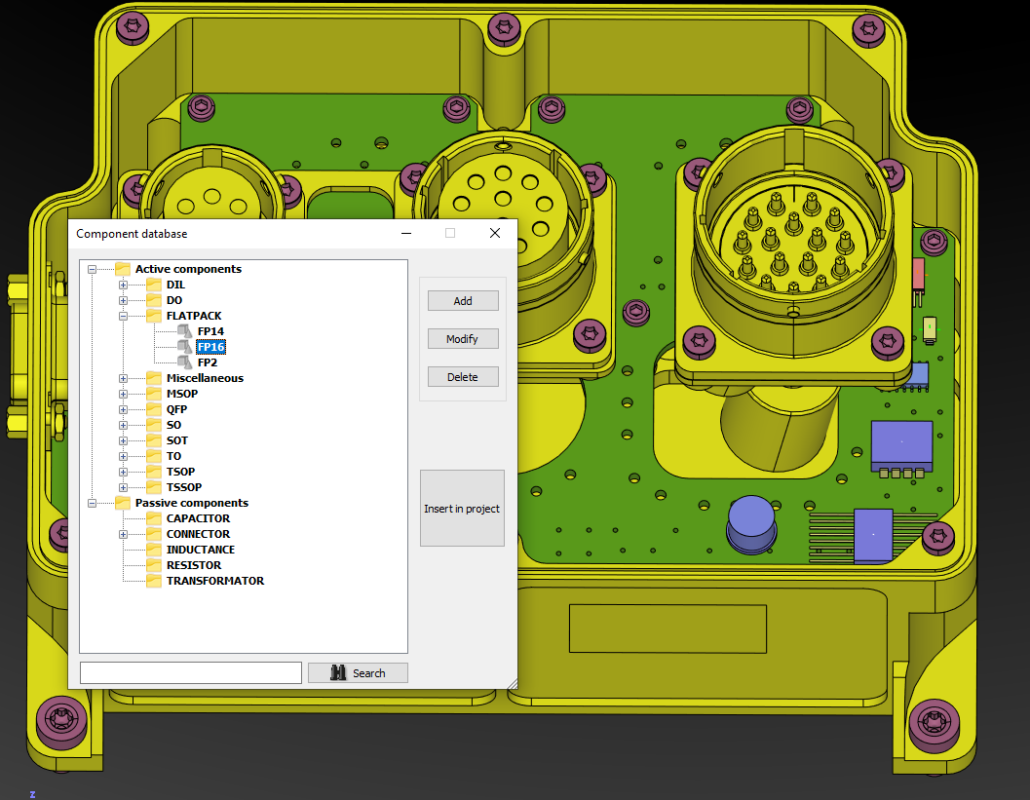Collapse the FLATPACK branch

click(121, 315)
